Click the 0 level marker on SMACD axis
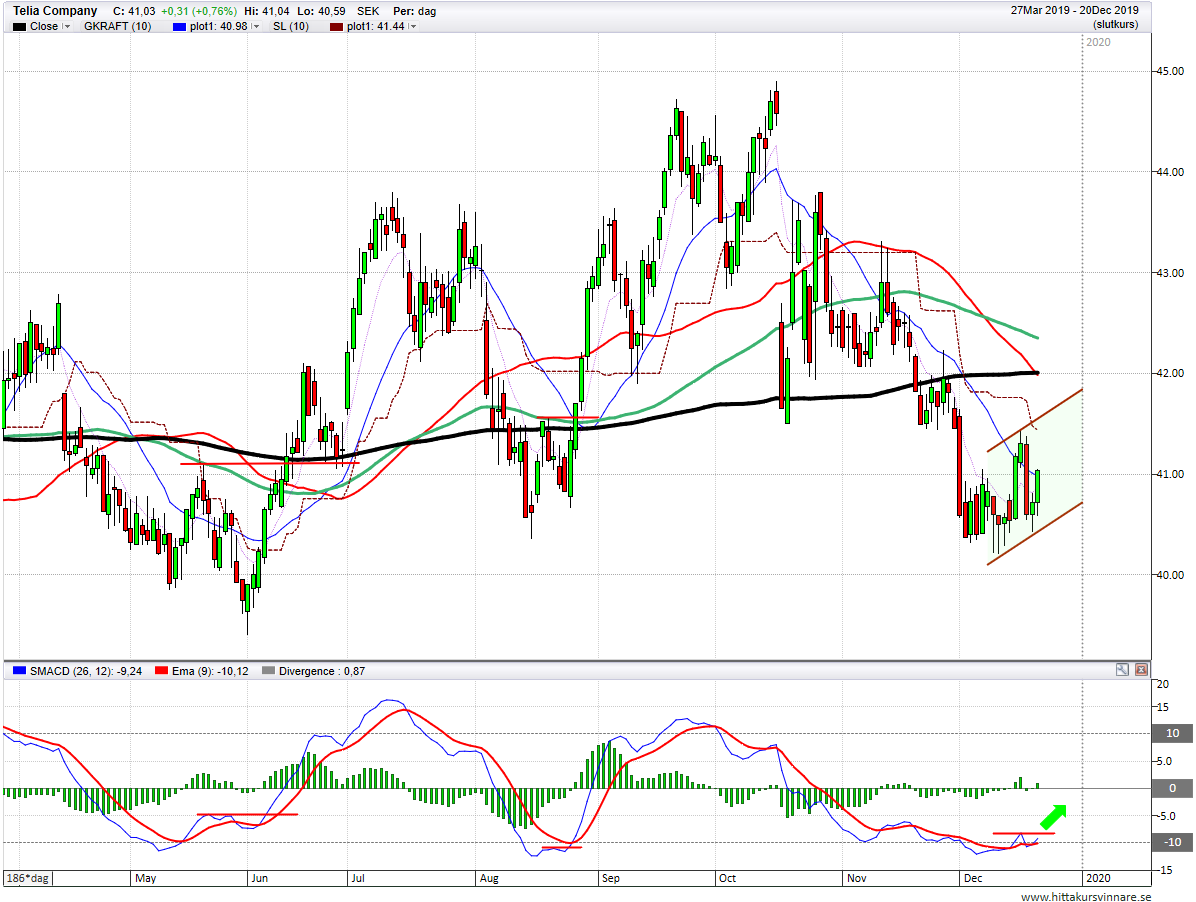1196x902 pixels. [x=1173, y=788]
